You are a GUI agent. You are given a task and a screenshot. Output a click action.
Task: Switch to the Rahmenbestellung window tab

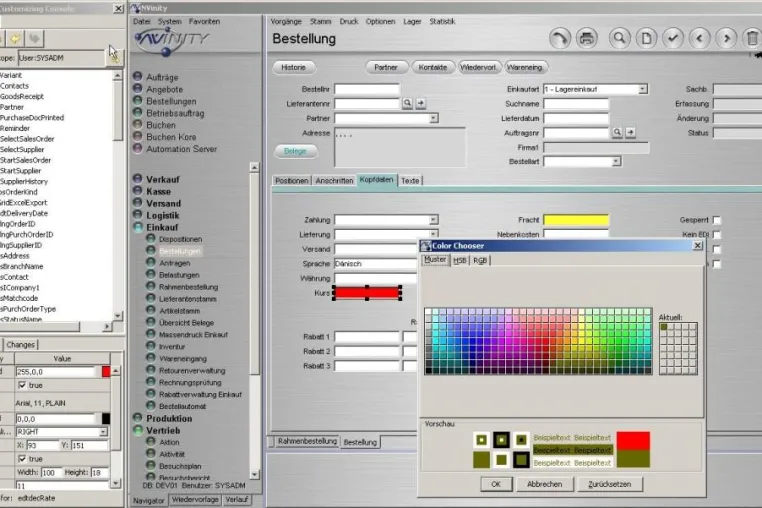(307, 441)
